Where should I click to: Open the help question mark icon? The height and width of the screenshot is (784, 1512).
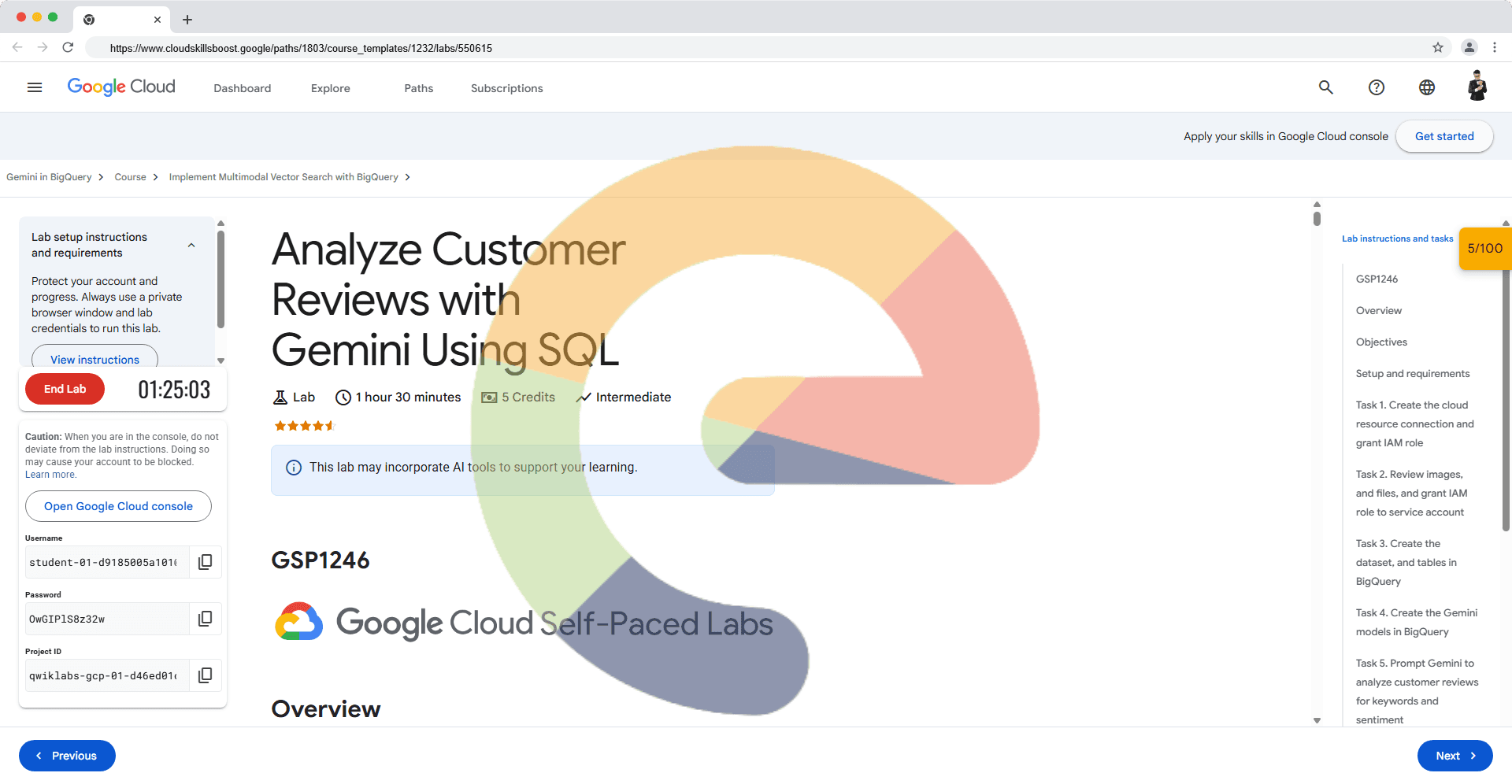point(1377,87)
